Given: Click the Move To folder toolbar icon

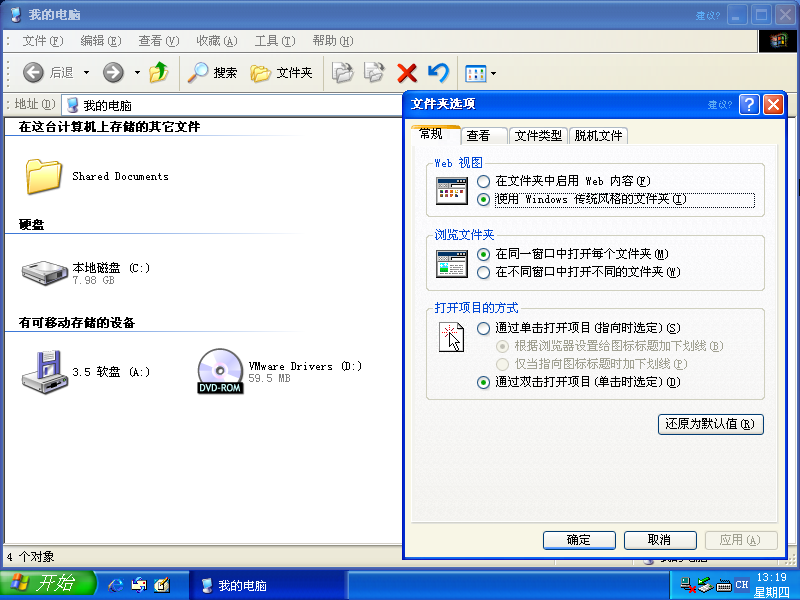Looking at the screenshot, I should coord(342,72).
